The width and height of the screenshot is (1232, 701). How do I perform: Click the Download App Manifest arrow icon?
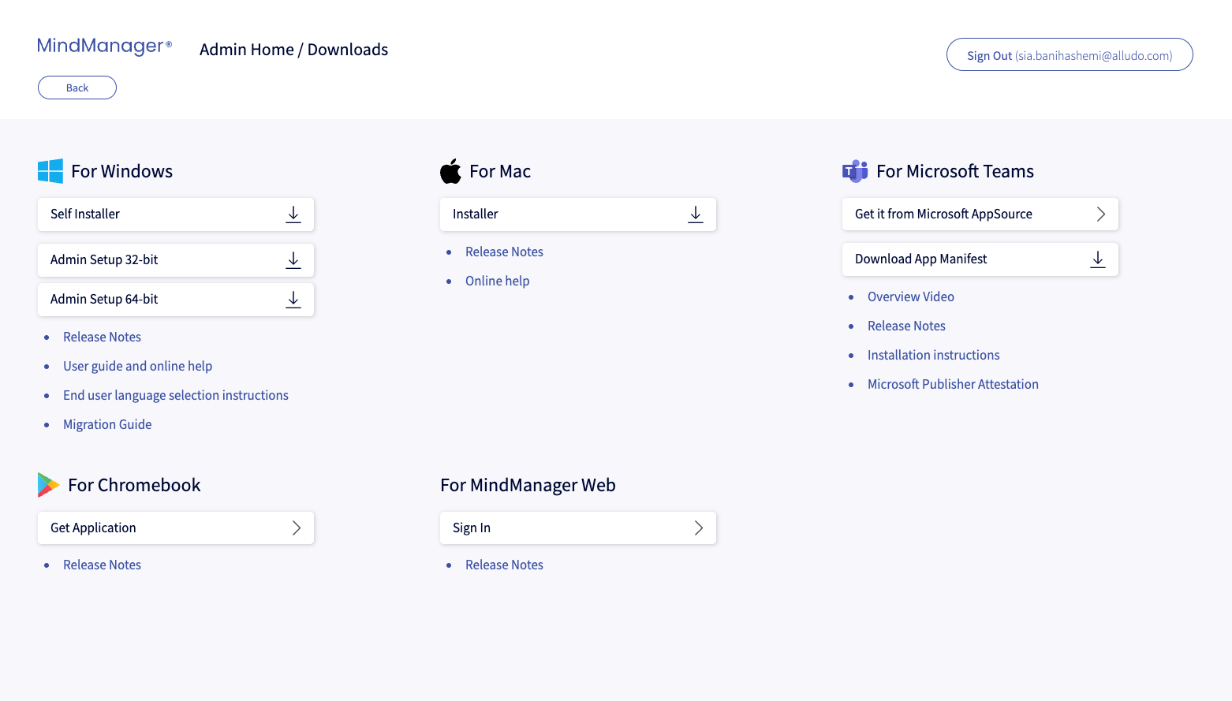(x=1097, y=259)
